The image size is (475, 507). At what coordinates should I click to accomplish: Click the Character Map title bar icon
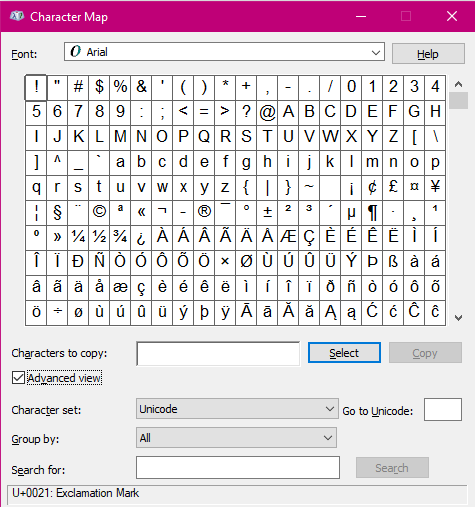pos(17,16)
